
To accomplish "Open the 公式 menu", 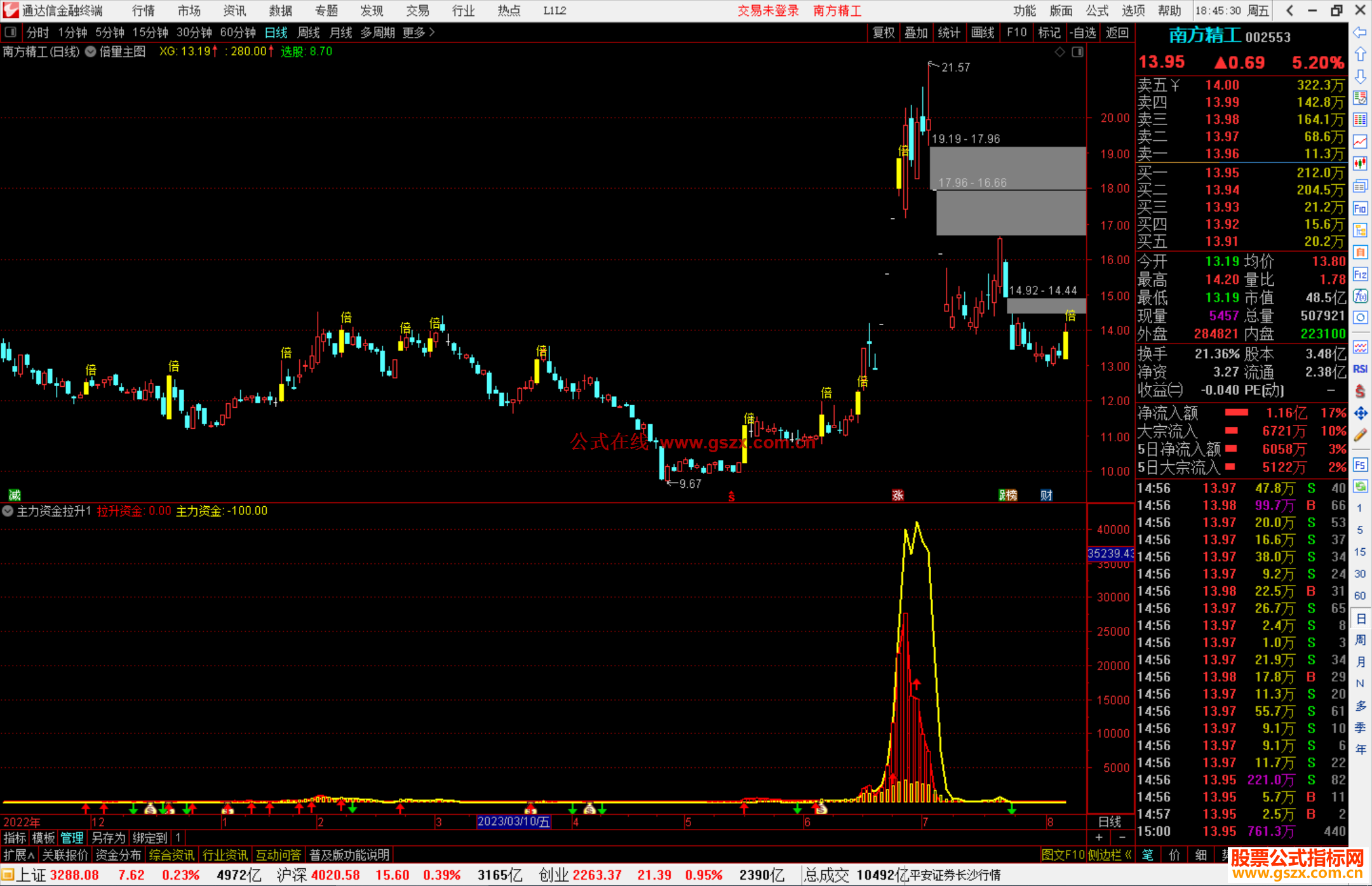I will (1097, 10).
